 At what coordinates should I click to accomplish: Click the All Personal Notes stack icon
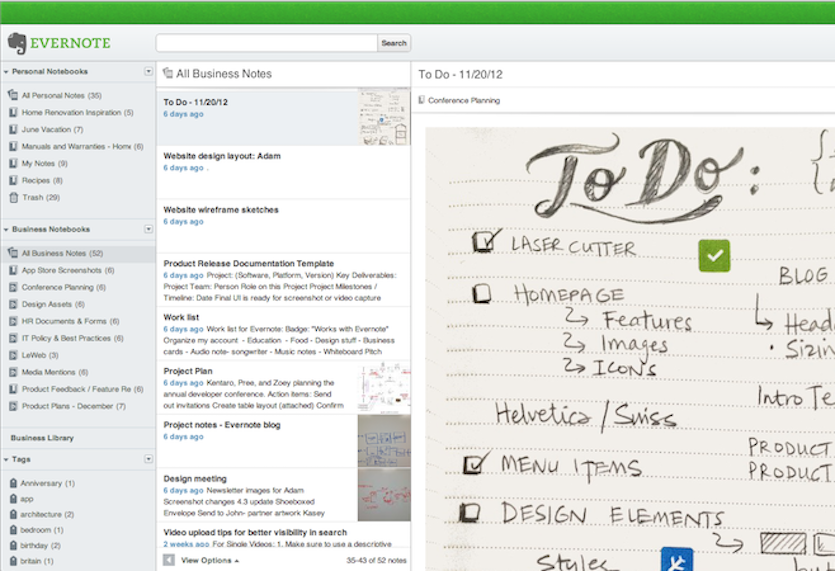(13, 95)
